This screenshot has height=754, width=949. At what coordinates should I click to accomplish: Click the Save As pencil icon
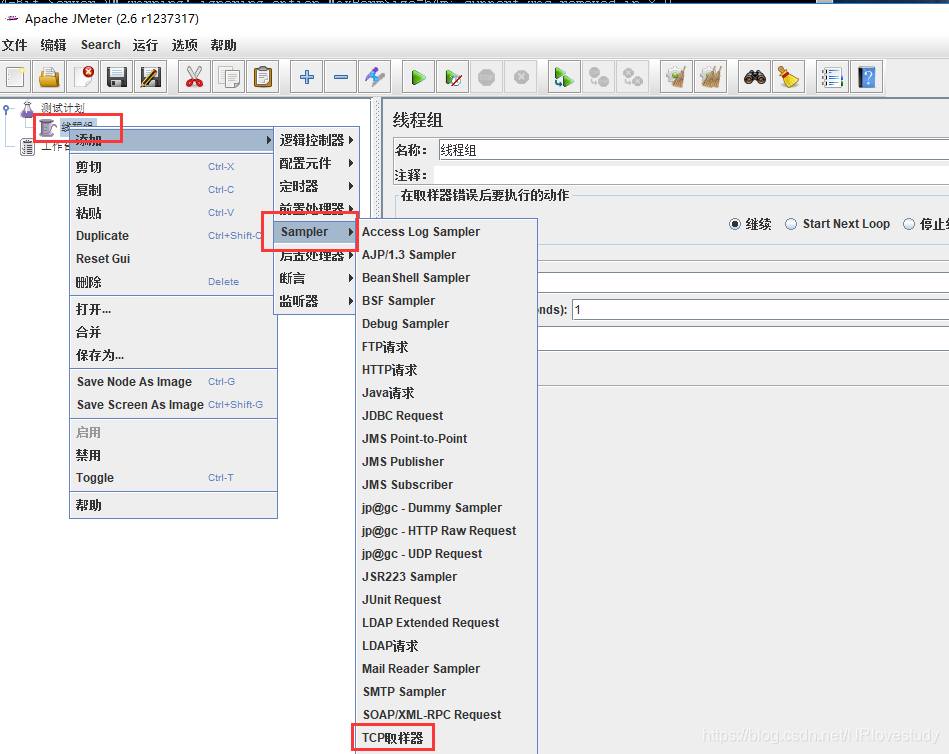pyautogui.click(x=151, y=77)
